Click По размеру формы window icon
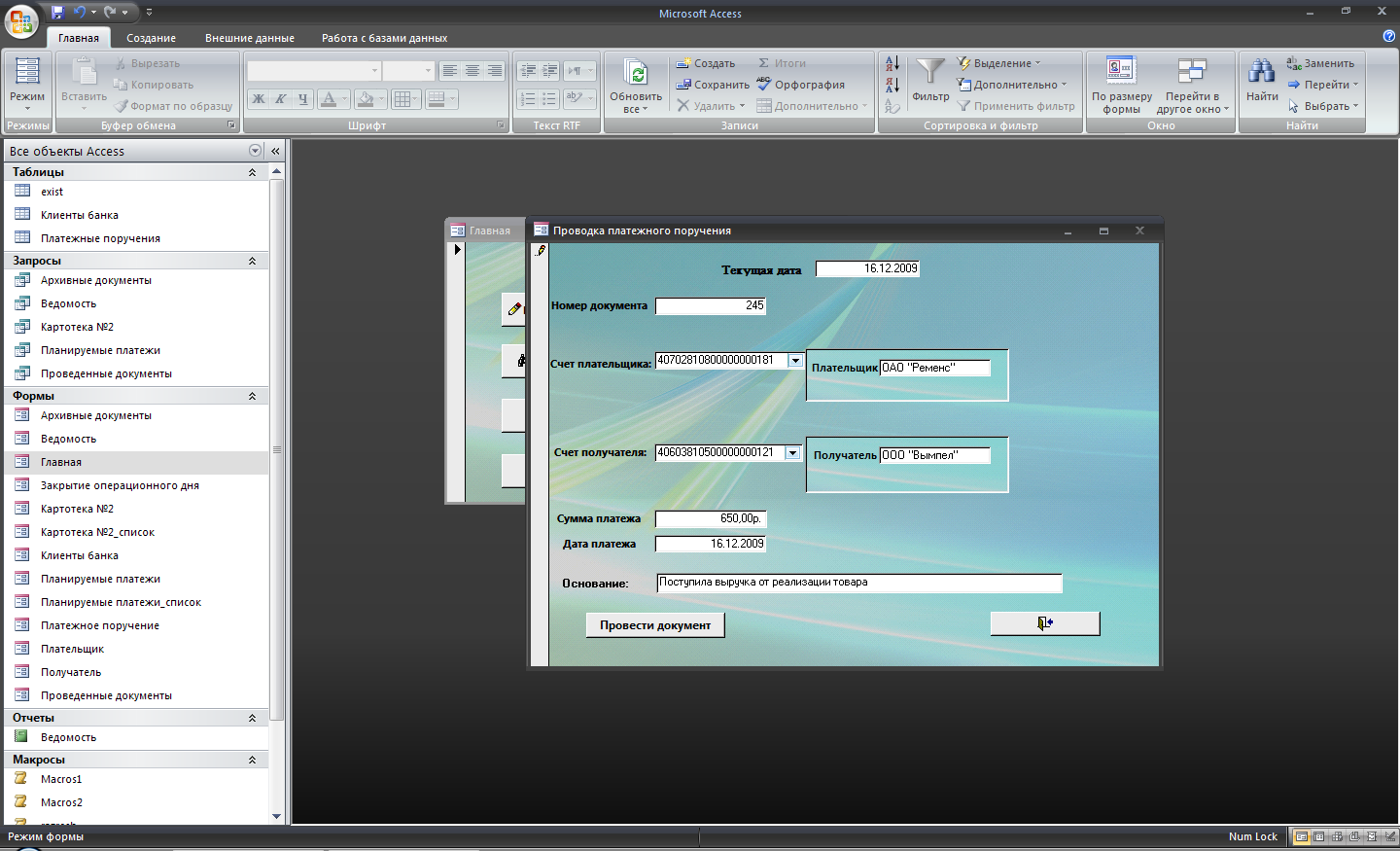The image size is (1400, 851). coord(1121,72)
